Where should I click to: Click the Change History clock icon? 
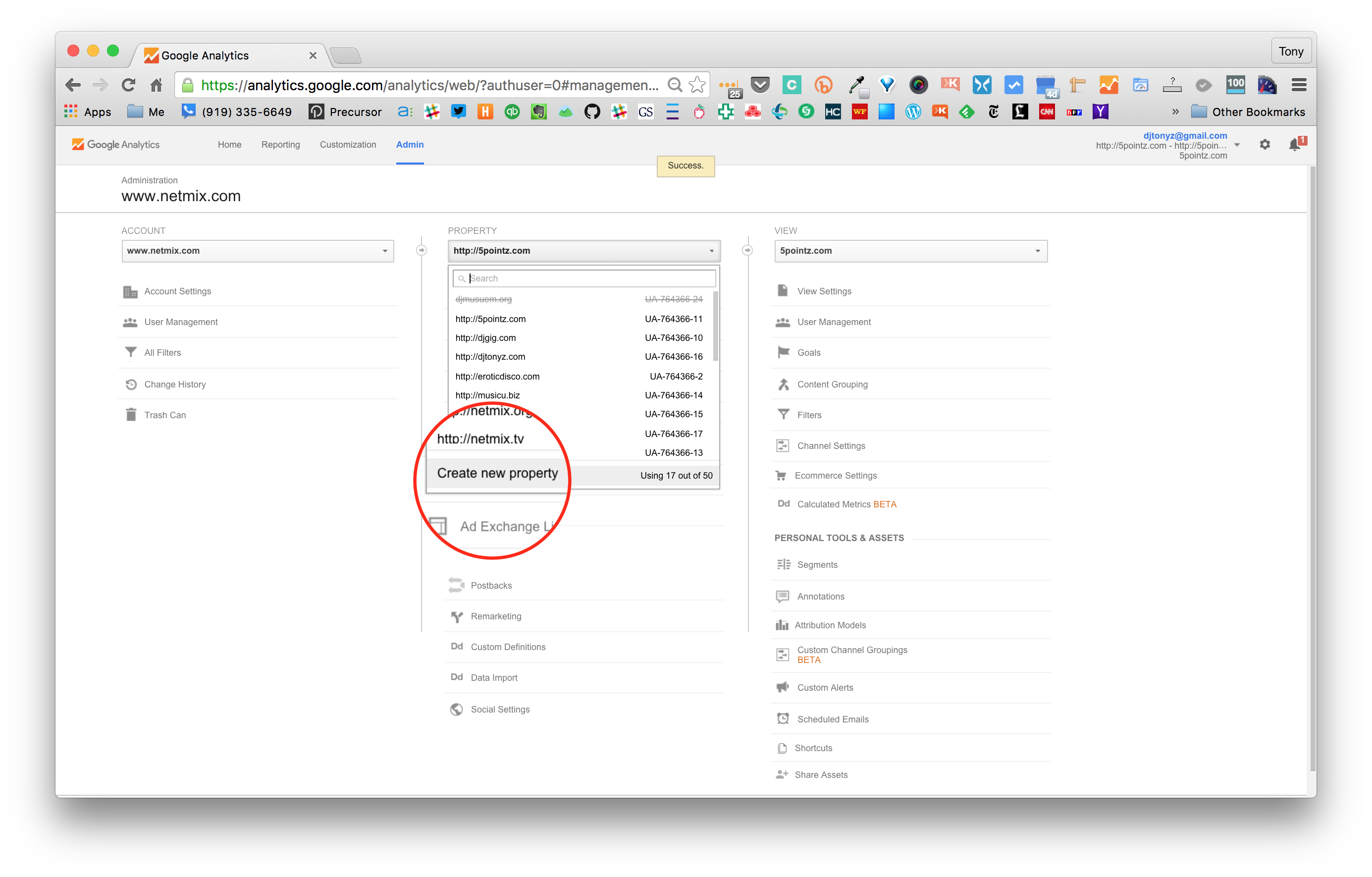tap(130, 384)
